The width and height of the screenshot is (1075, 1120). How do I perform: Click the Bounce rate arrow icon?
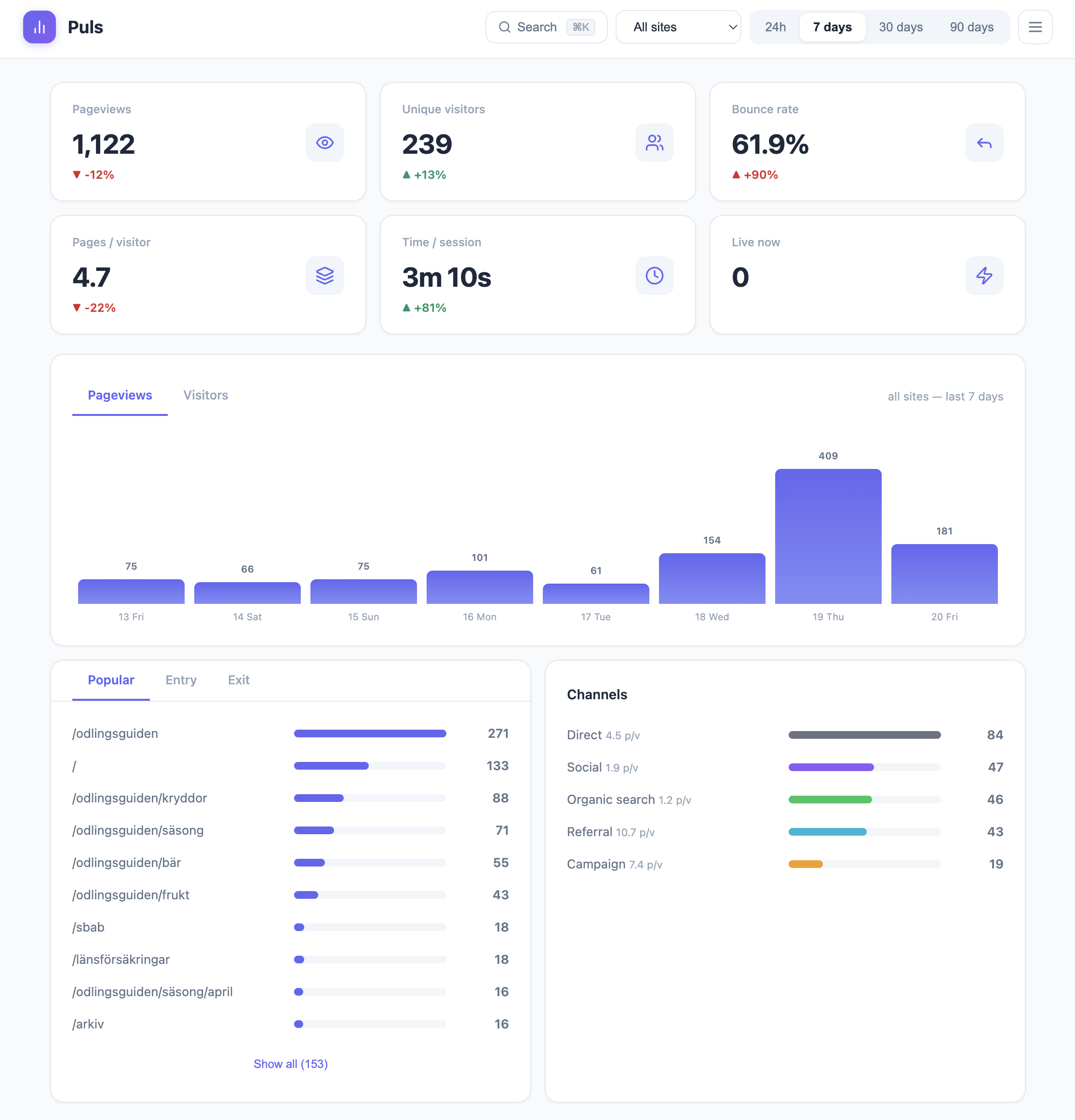click(984, 143)
